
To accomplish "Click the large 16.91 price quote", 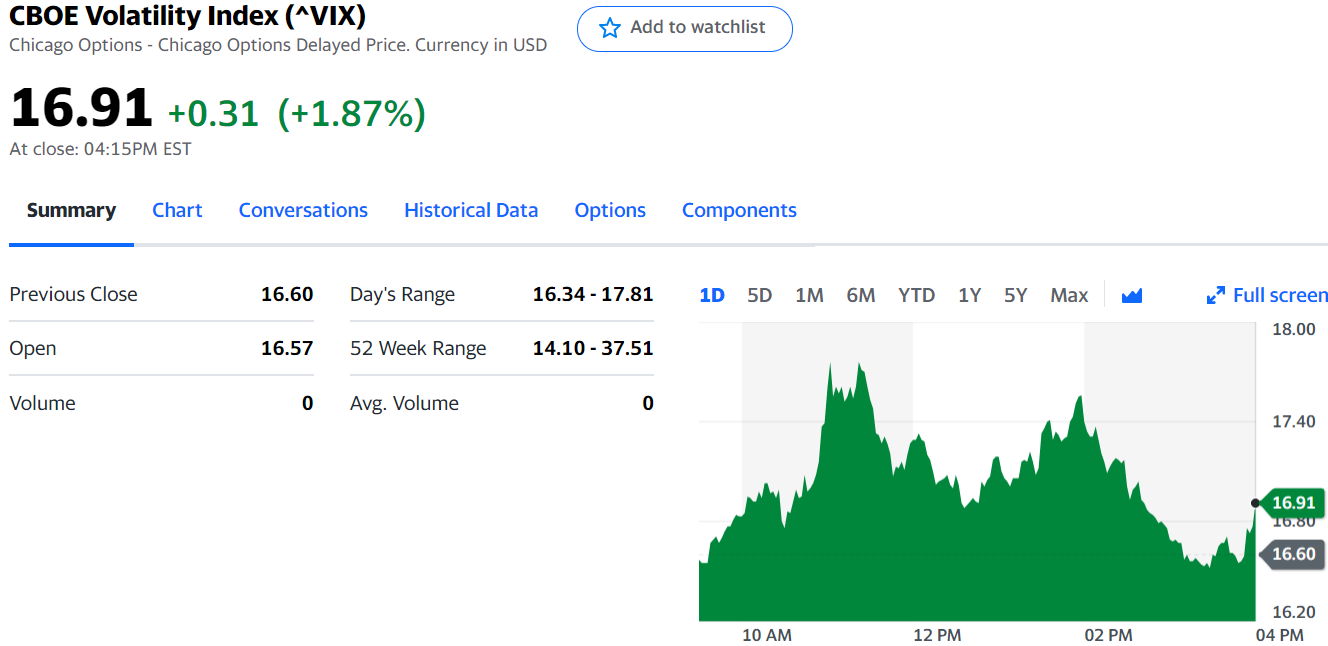I will [x=81, y=108].
